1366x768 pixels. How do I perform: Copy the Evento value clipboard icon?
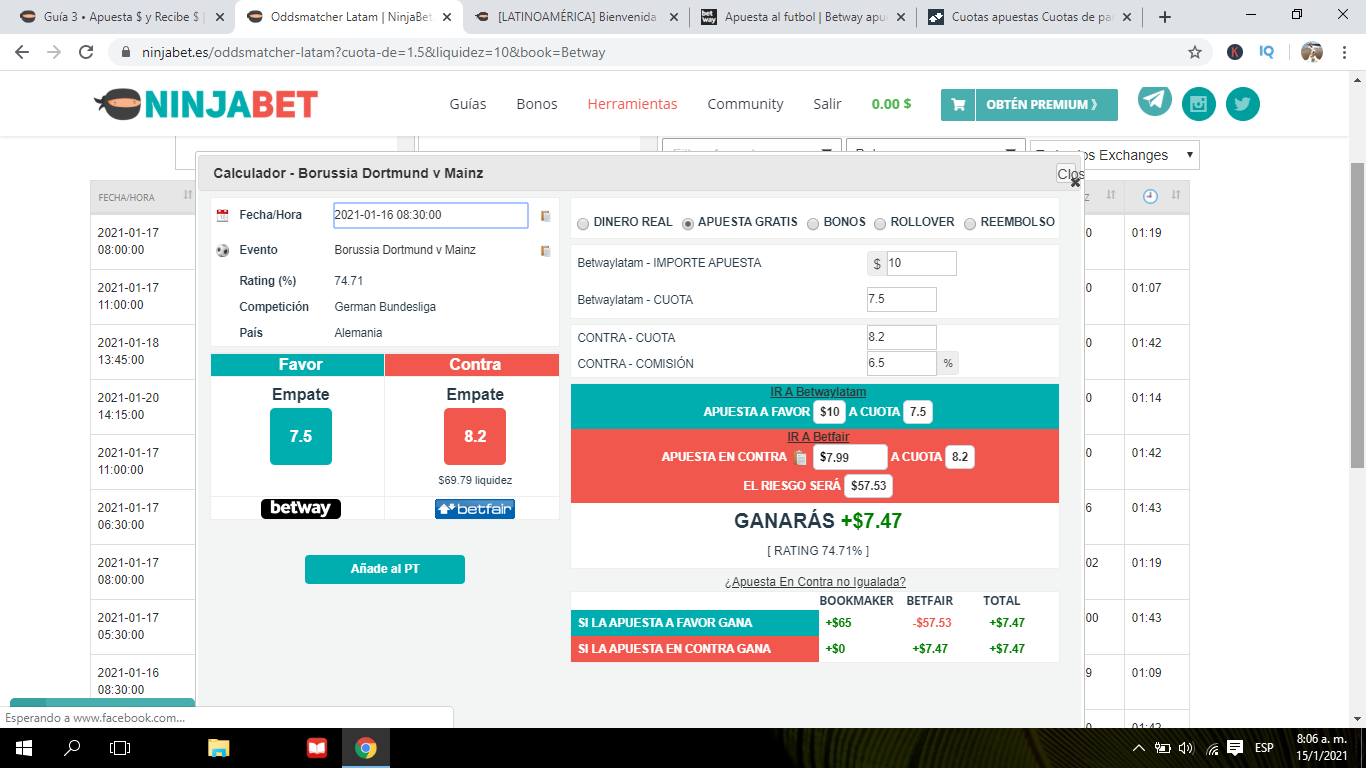click(x=546, y=251)
